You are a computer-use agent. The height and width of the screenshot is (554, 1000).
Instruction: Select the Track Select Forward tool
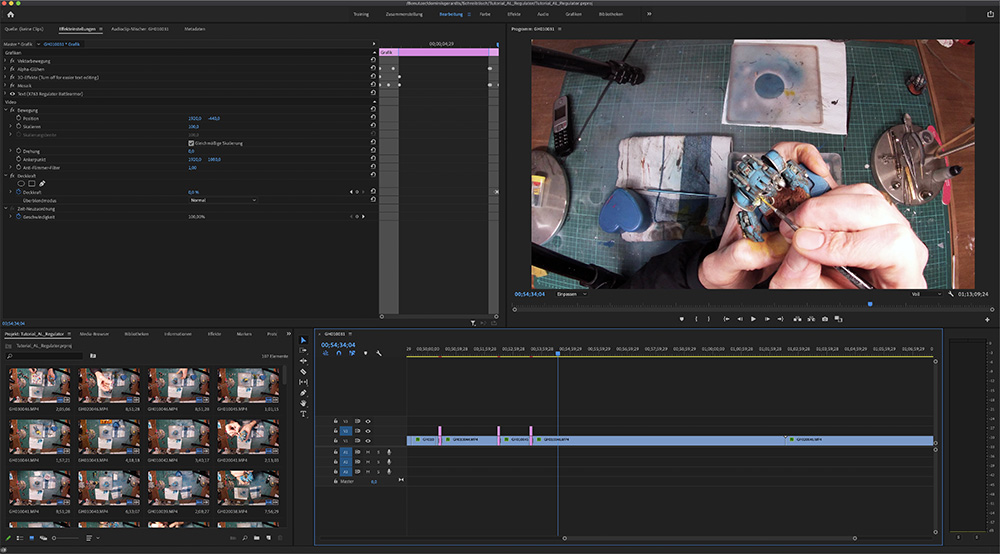point(303,350)
